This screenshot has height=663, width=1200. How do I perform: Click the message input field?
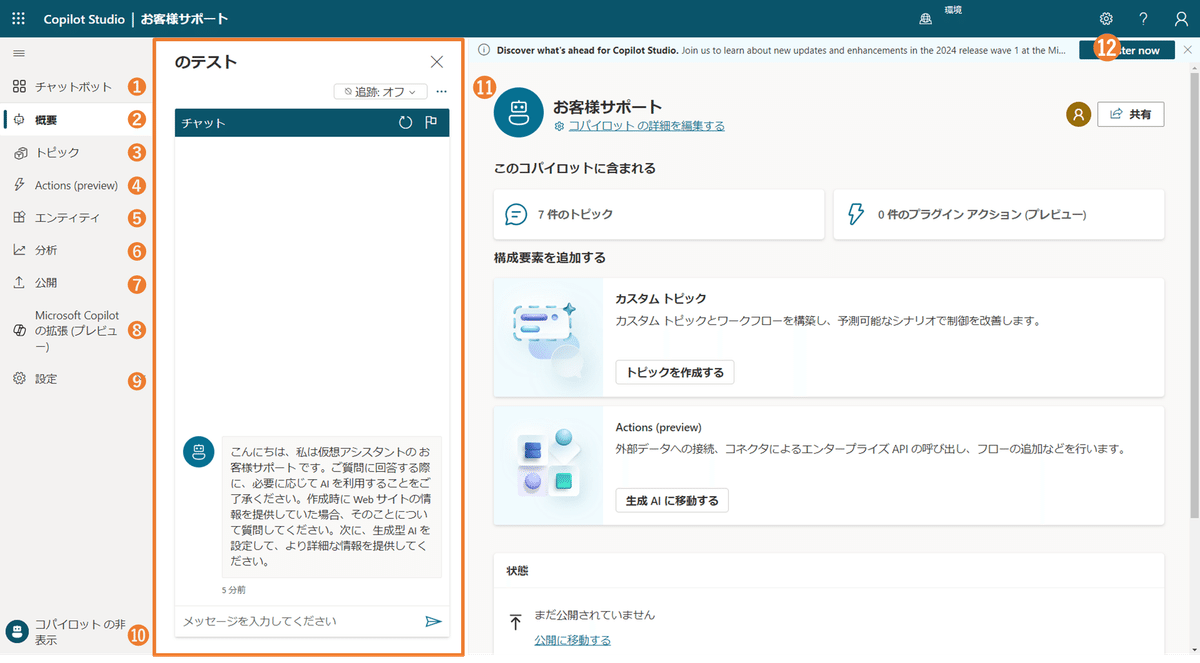pyautogui.click(x=299, y=621)
